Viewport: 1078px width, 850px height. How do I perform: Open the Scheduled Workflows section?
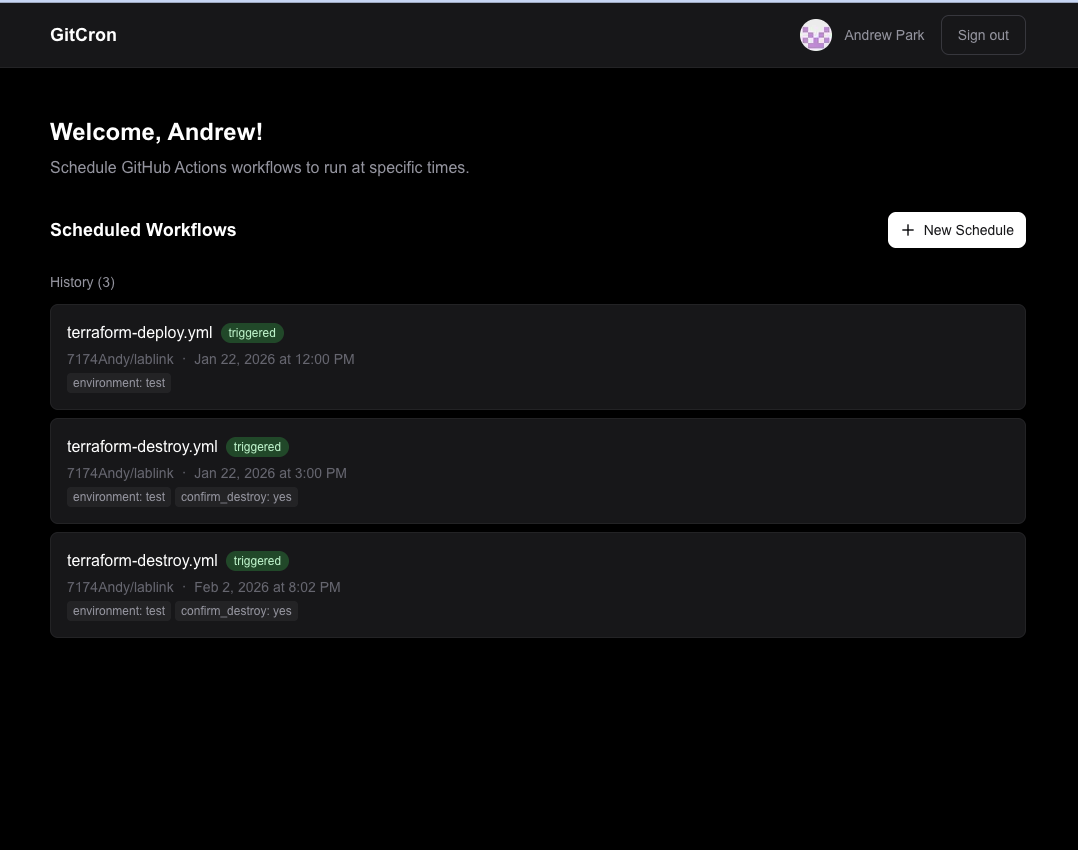[143, 230]
